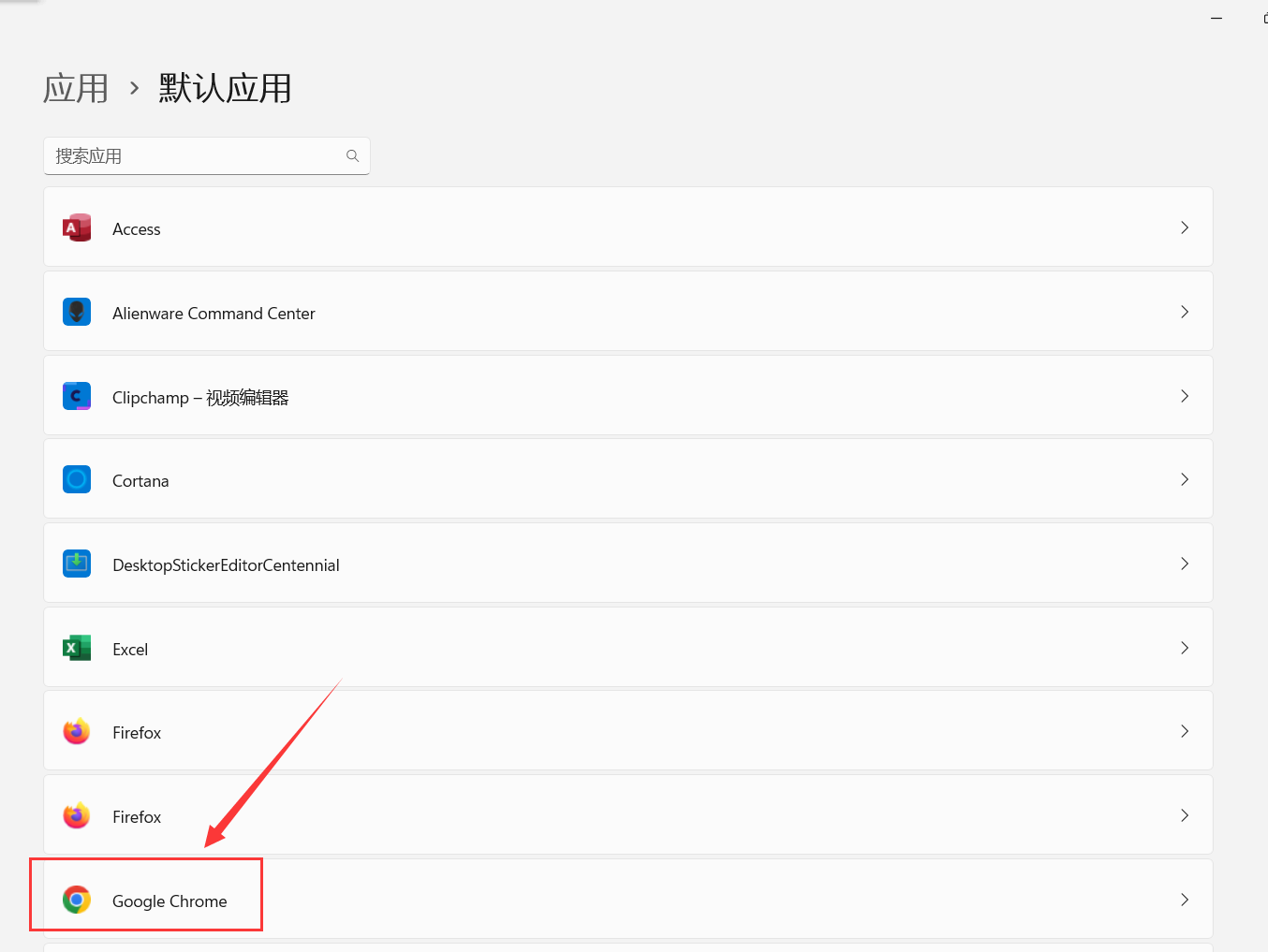Image resolution: width=1268 pixels, height=952 pixels.
Task: Click the DesktopStickerEditorCentennial icon
Action: [77, 564]
